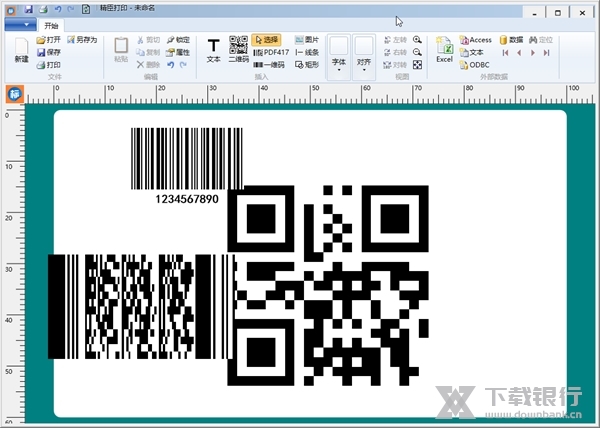Switch to the 开始 ribbon tab

(51, 24)
